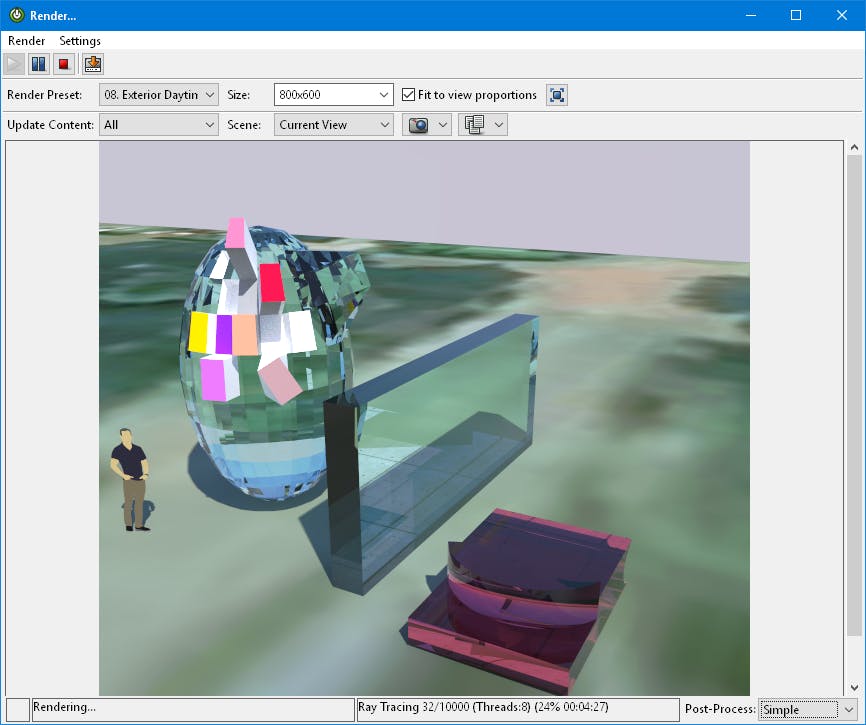Open the Post-Process Simple dropdown

tap(807, 709)
